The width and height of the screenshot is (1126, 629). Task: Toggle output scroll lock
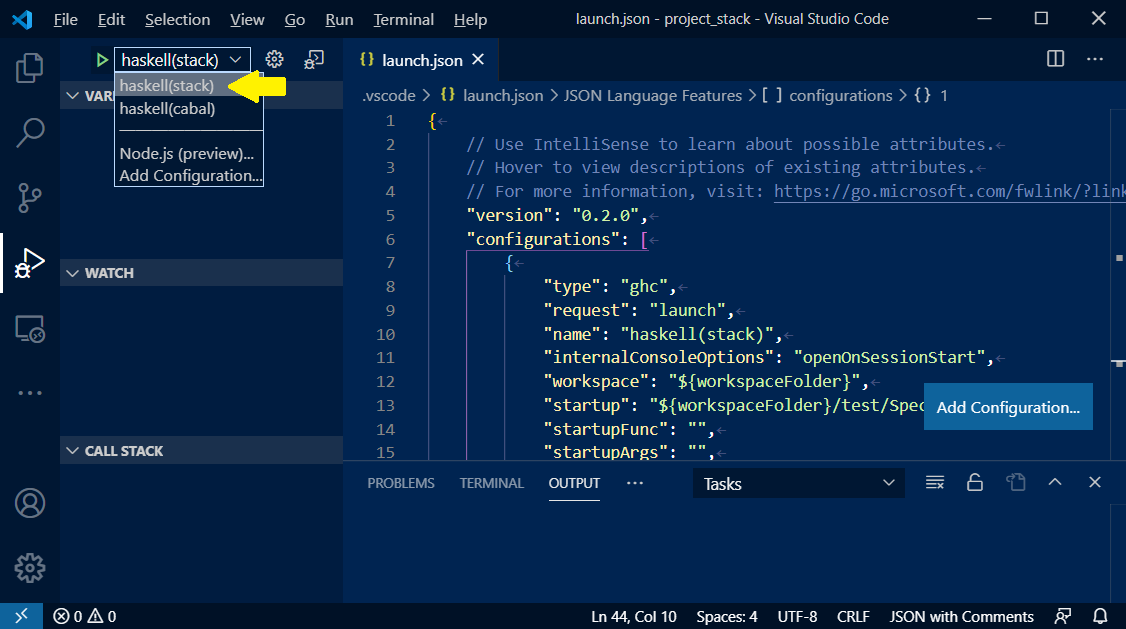(974, 483)
